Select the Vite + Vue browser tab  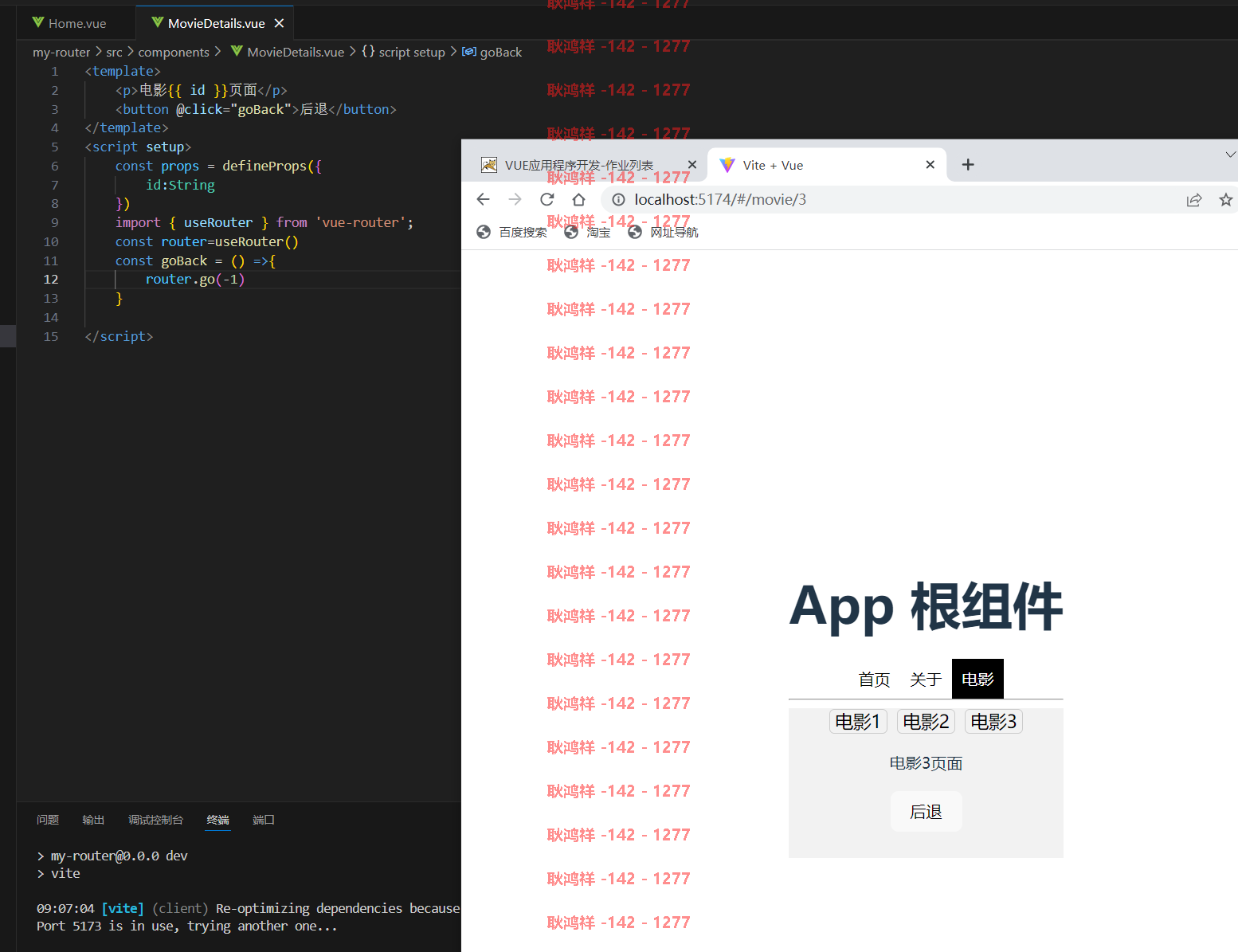(x=827, y=165)
